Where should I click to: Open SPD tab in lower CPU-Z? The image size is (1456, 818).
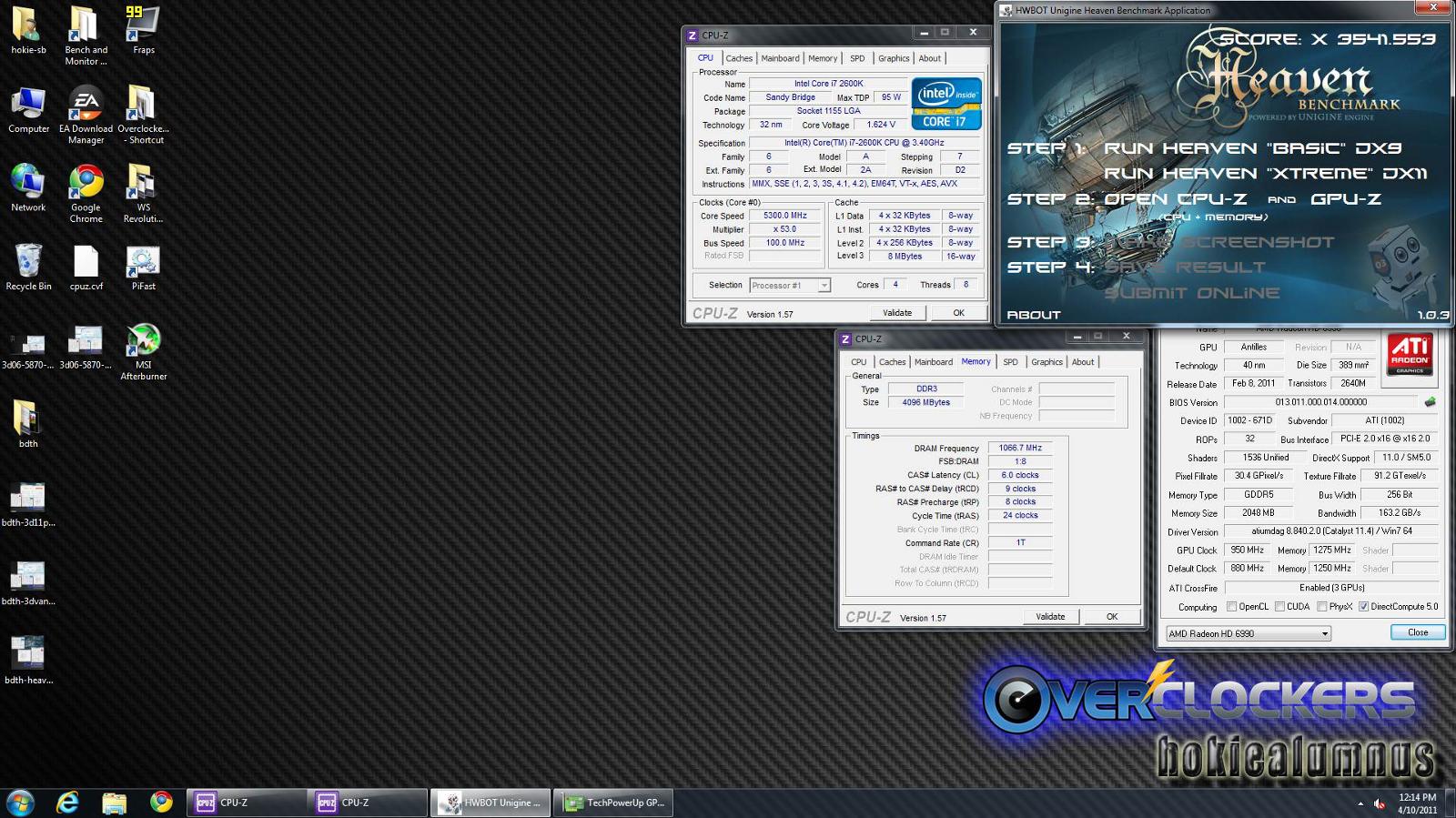coord(1010,362)
